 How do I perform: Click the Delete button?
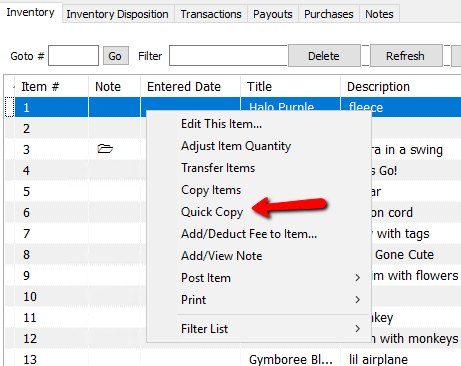pos(324,56)
